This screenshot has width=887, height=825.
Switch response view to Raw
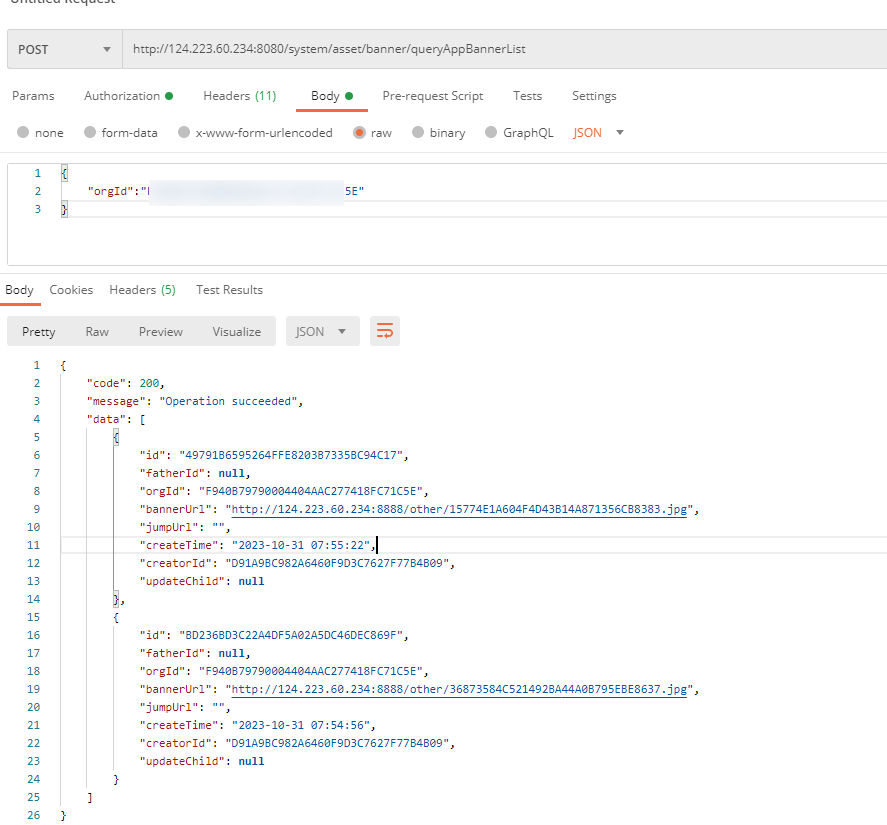(x=97, y=332)
